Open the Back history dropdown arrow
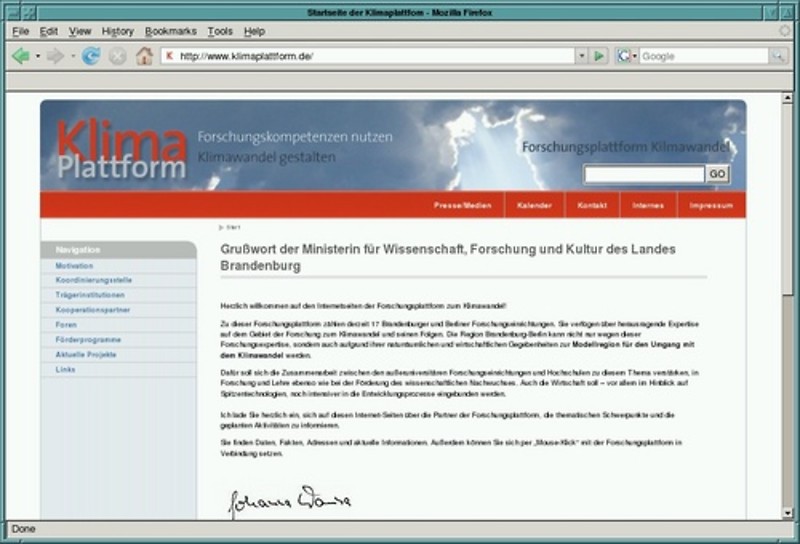The height and width of the screenshot is (544, 800). click(x=38, y=56)
